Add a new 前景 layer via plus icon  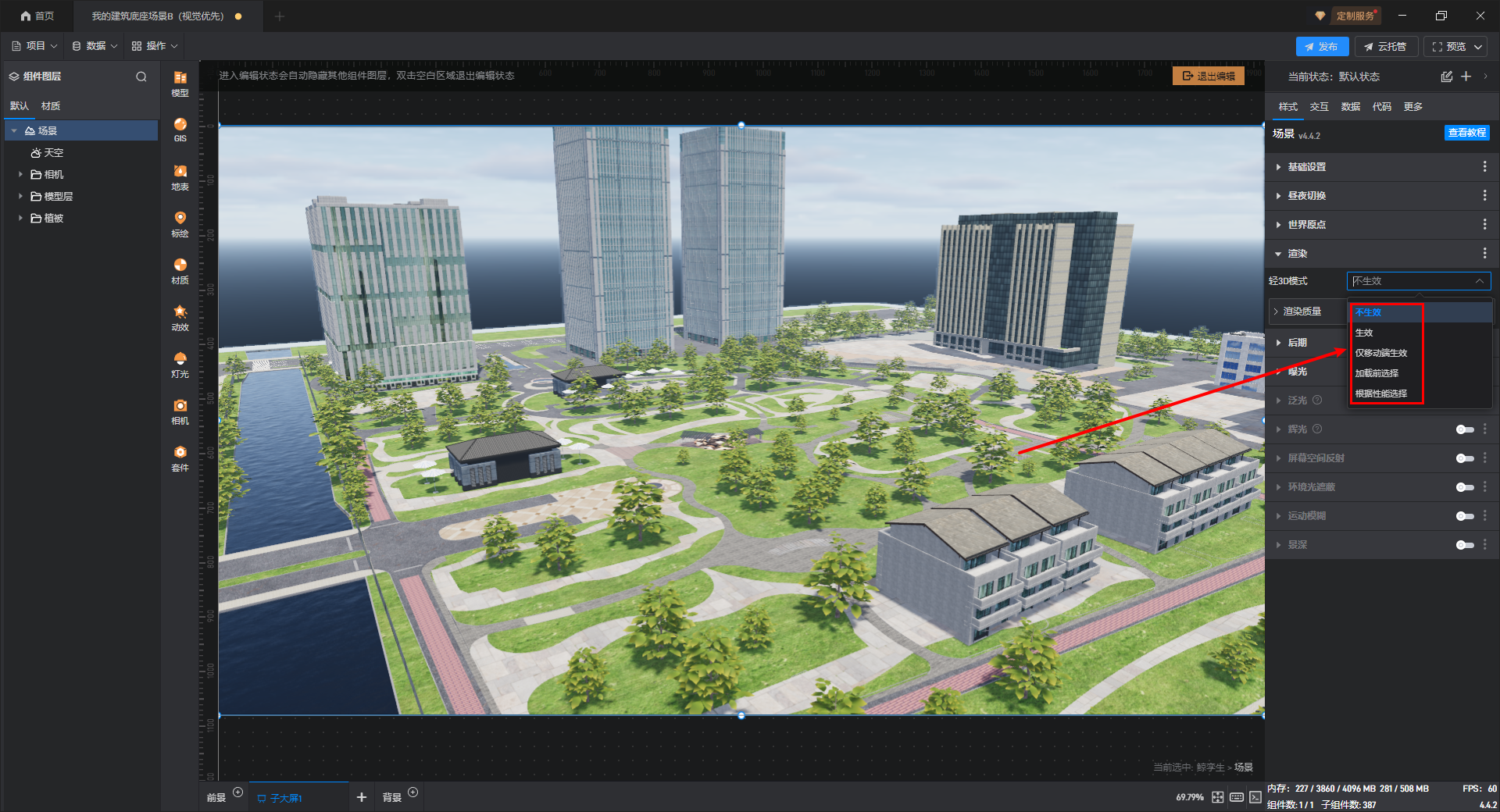[238, 792]
